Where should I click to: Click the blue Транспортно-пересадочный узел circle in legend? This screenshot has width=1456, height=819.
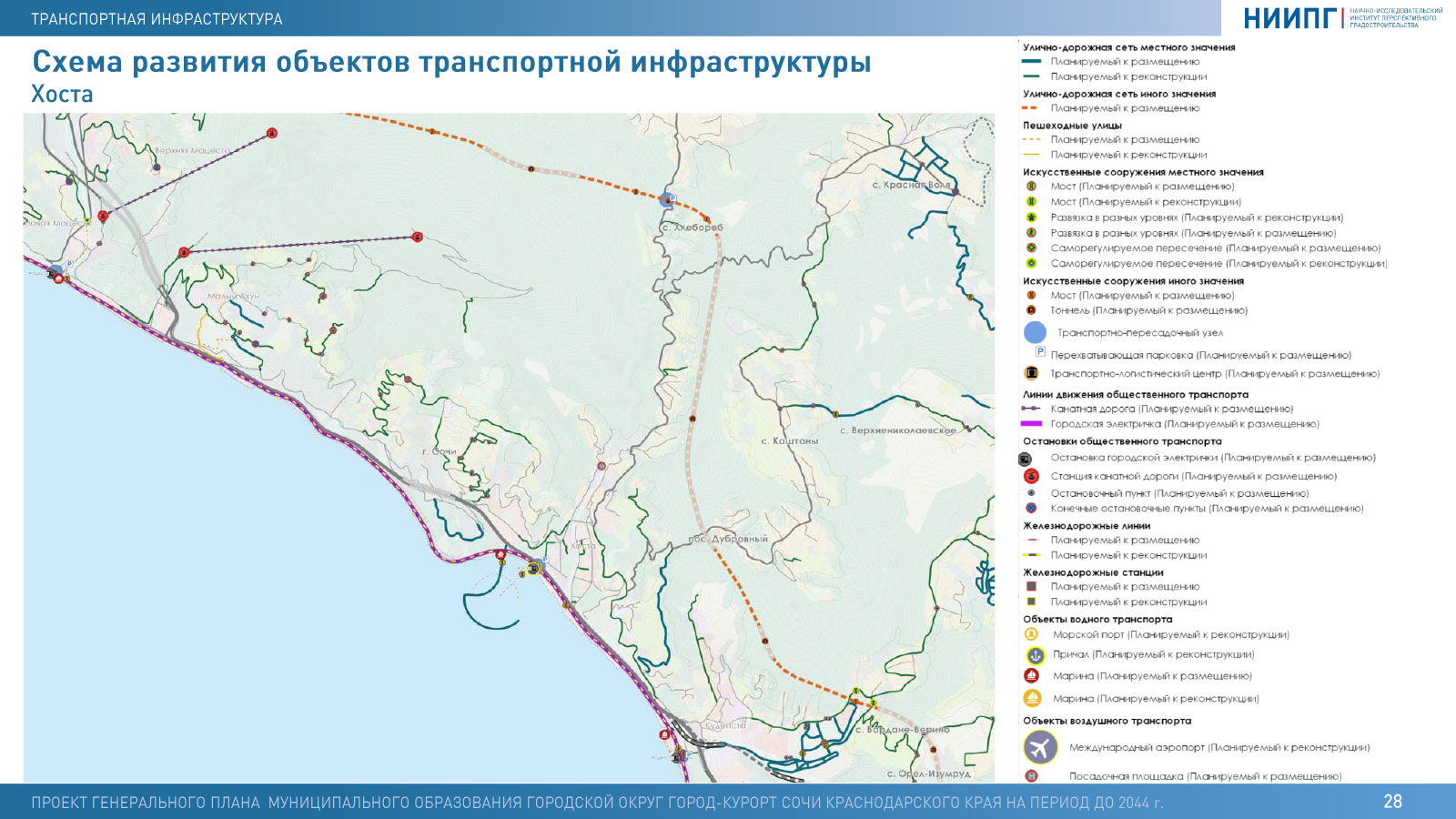pos(1035,332)
